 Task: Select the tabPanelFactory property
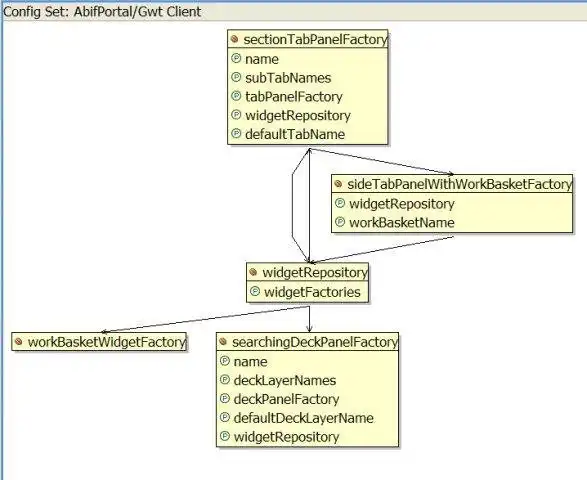tap(294, 97)
